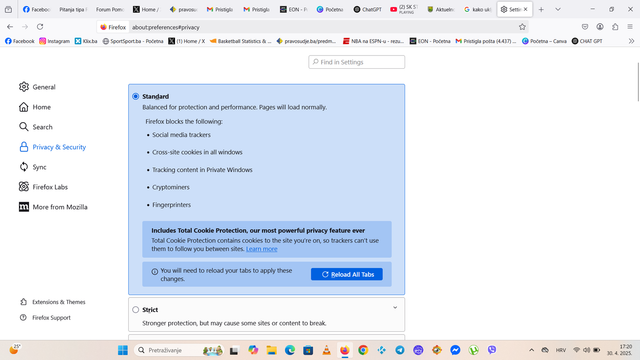Click Reload All Tabs button

[347, 274]
